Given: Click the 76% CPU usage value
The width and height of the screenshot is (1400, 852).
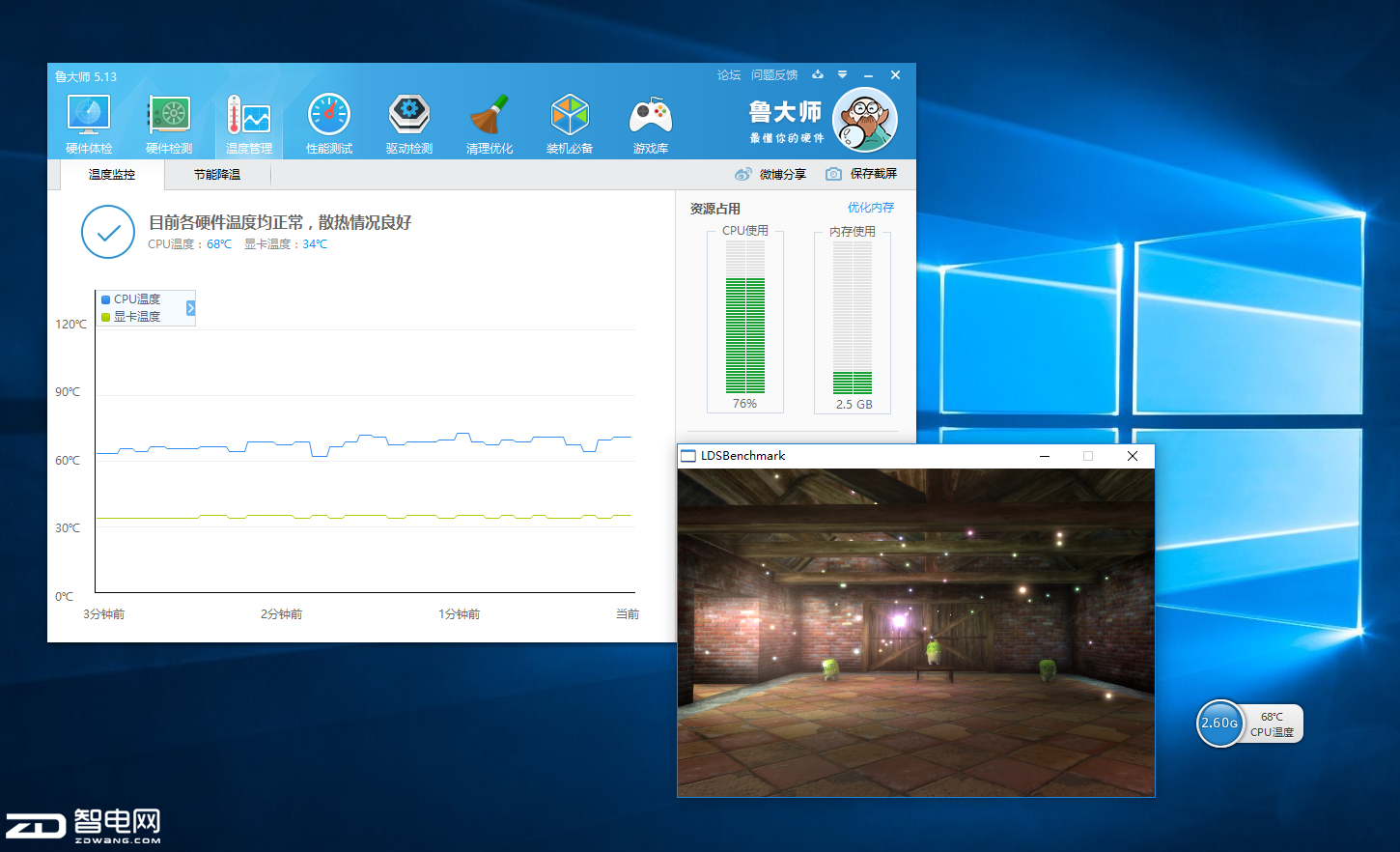Looking at the screenshot, I should click(744, 404).
